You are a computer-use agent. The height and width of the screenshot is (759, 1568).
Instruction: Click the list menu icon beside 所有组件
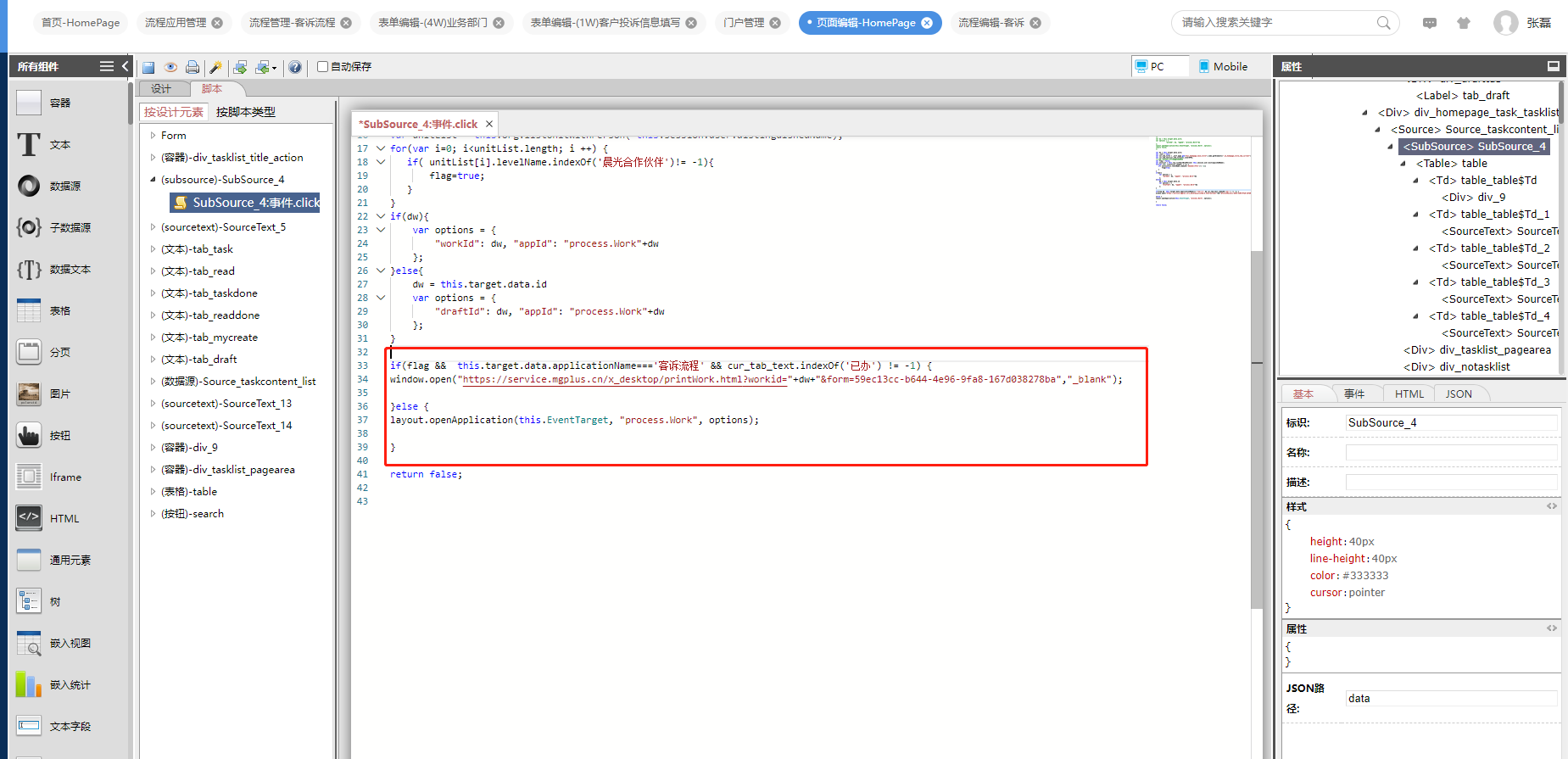[107, 66]
